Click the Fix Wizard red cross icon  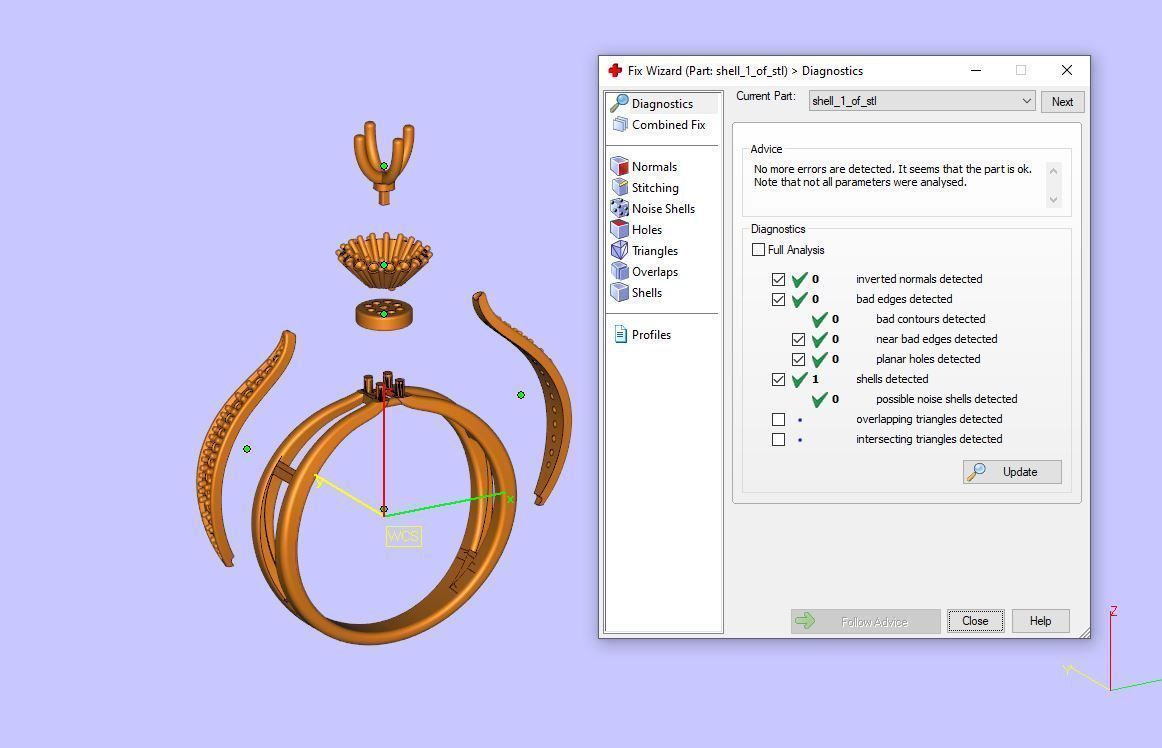[614, 70]
